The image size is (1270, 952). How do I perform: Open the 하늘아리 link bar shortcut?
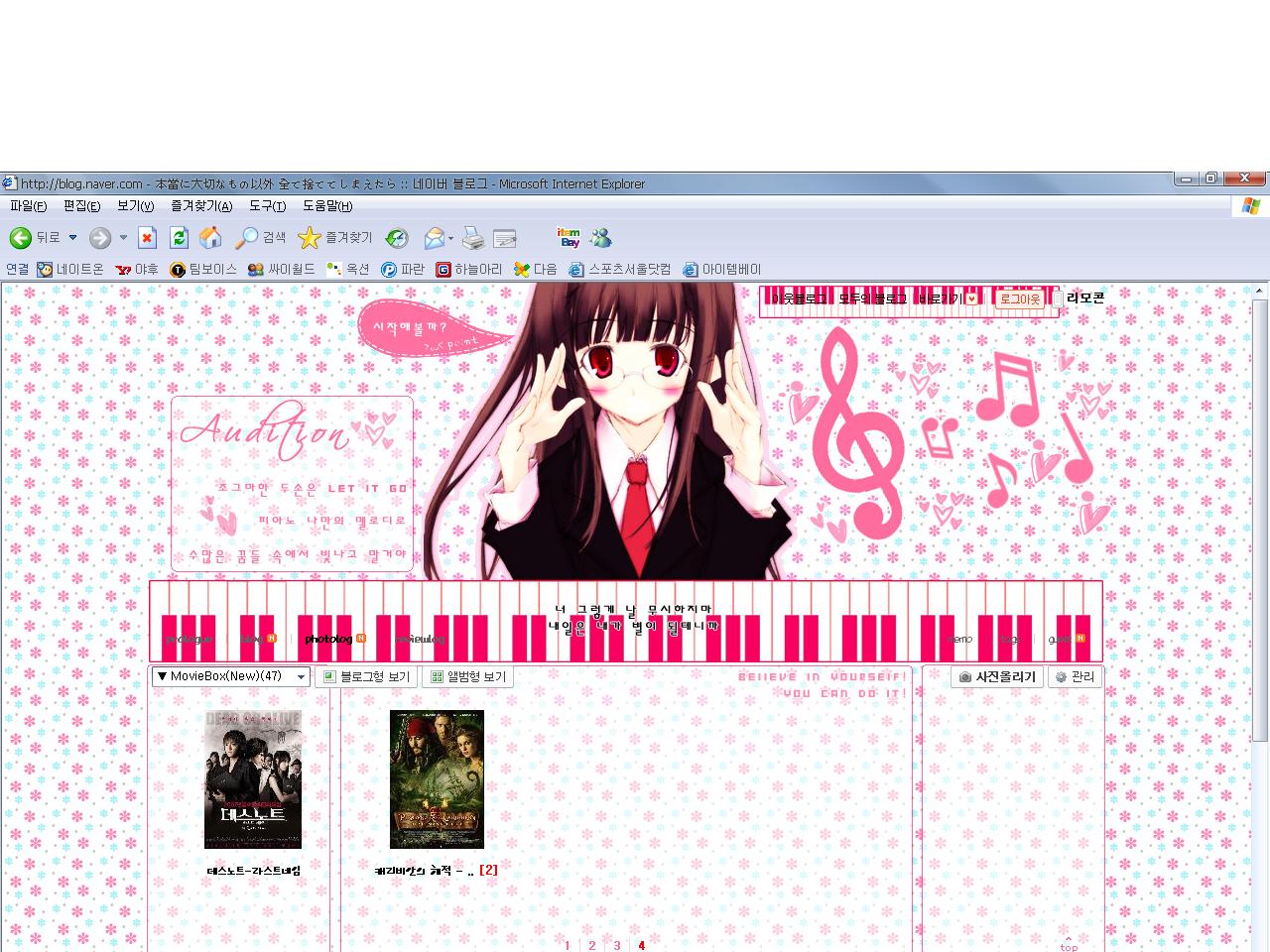[469, 270]
